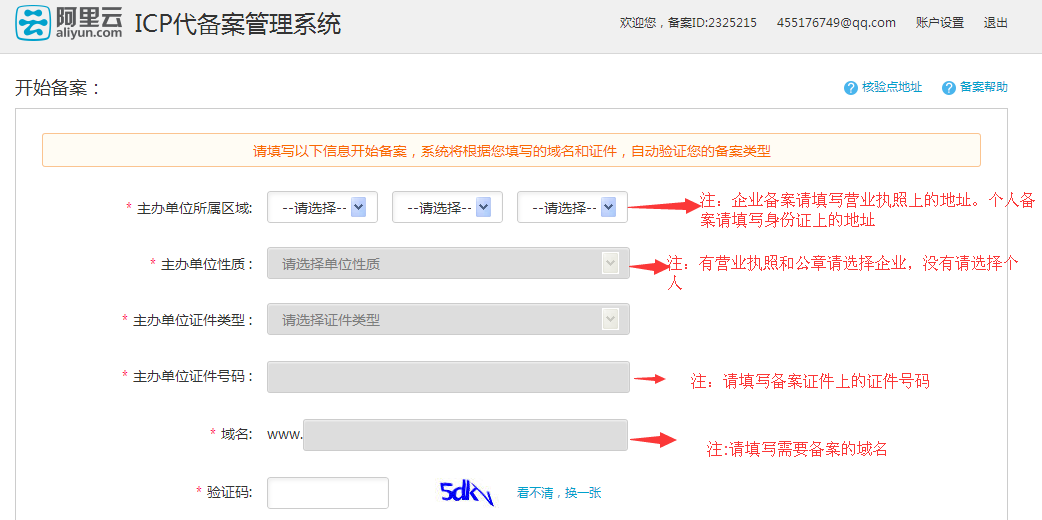Screen dimensions: 1042x520
Task: Click the captcha verification image
Action: pyautogui.click(x=467, y=492)
